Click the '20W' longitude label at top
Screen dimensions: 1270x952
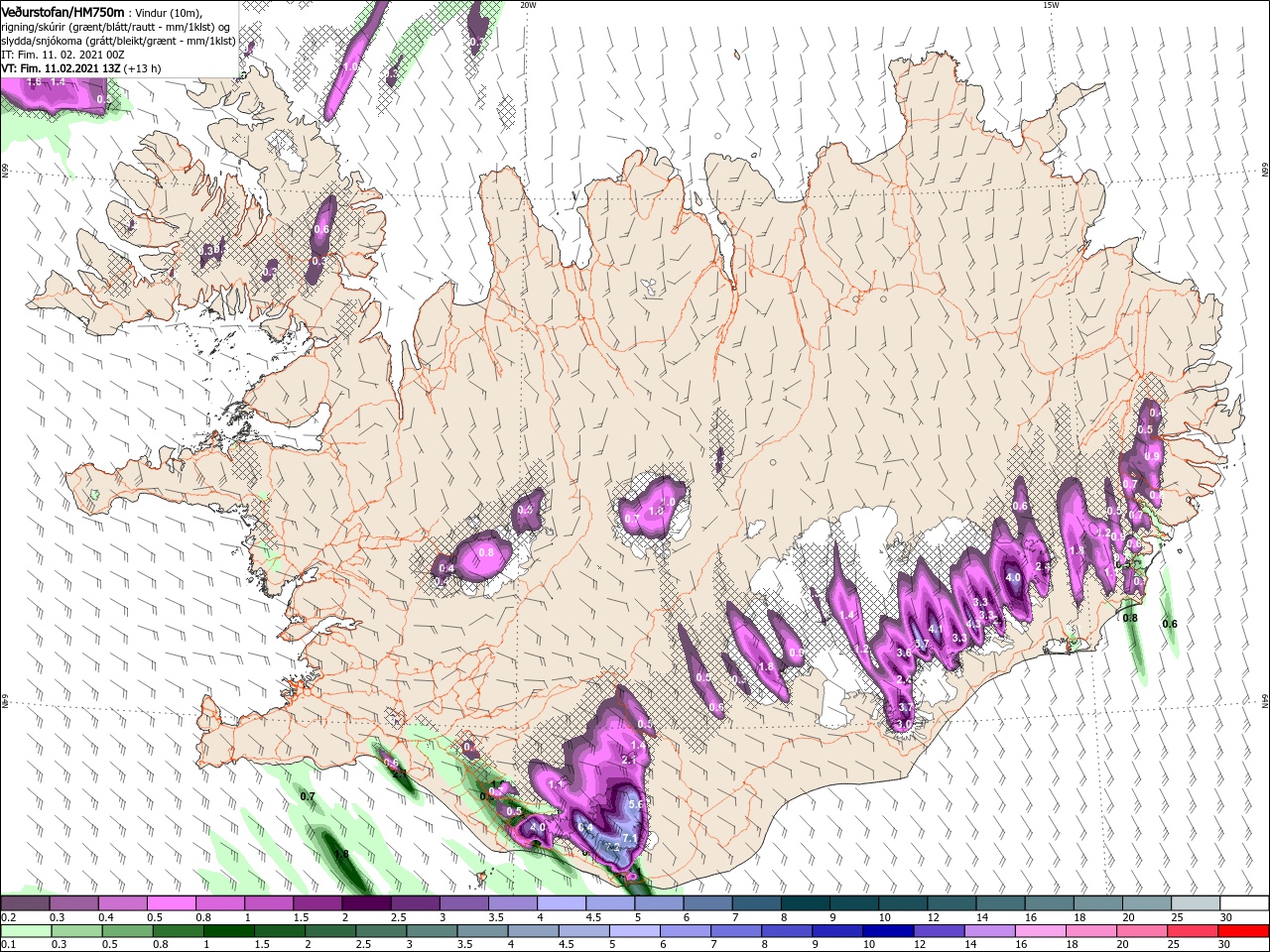click(x=528, y=5)
